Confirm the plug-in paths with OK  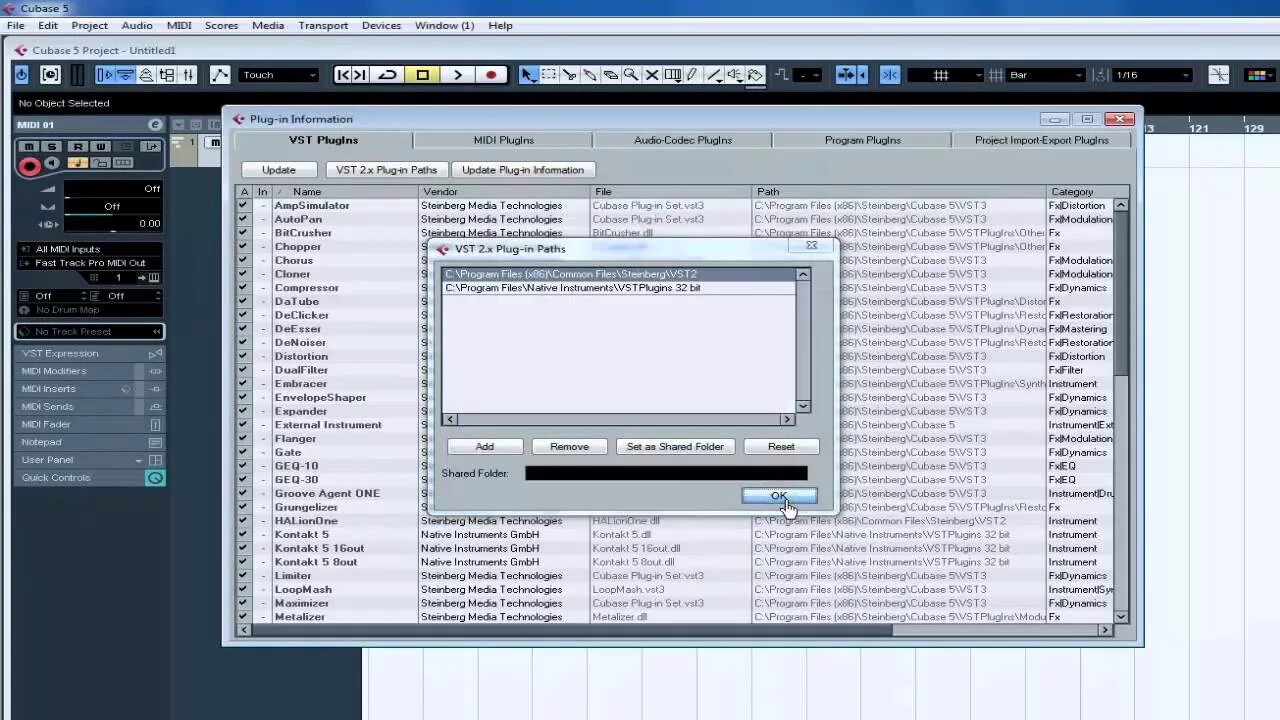coord(779,496)
